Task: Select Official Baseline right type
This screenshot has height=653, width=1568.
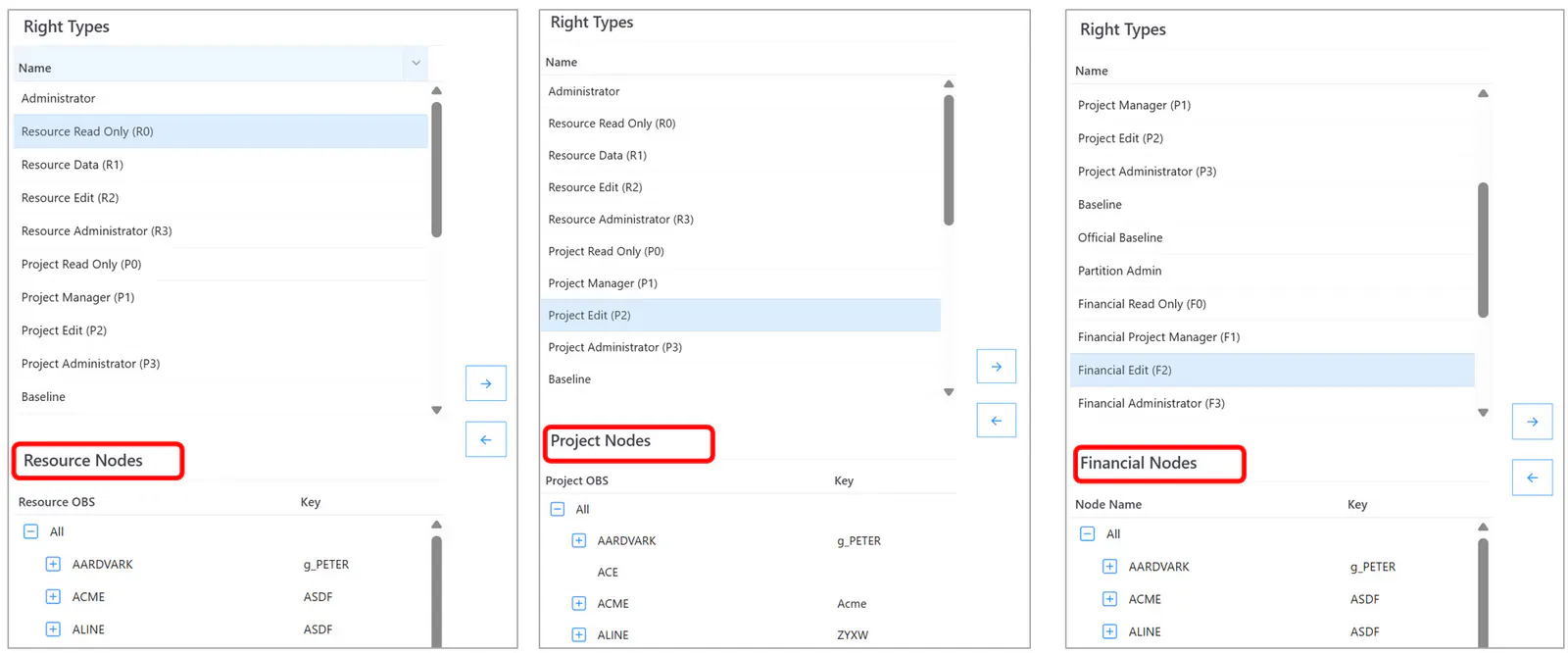Action: point(1272,237)
